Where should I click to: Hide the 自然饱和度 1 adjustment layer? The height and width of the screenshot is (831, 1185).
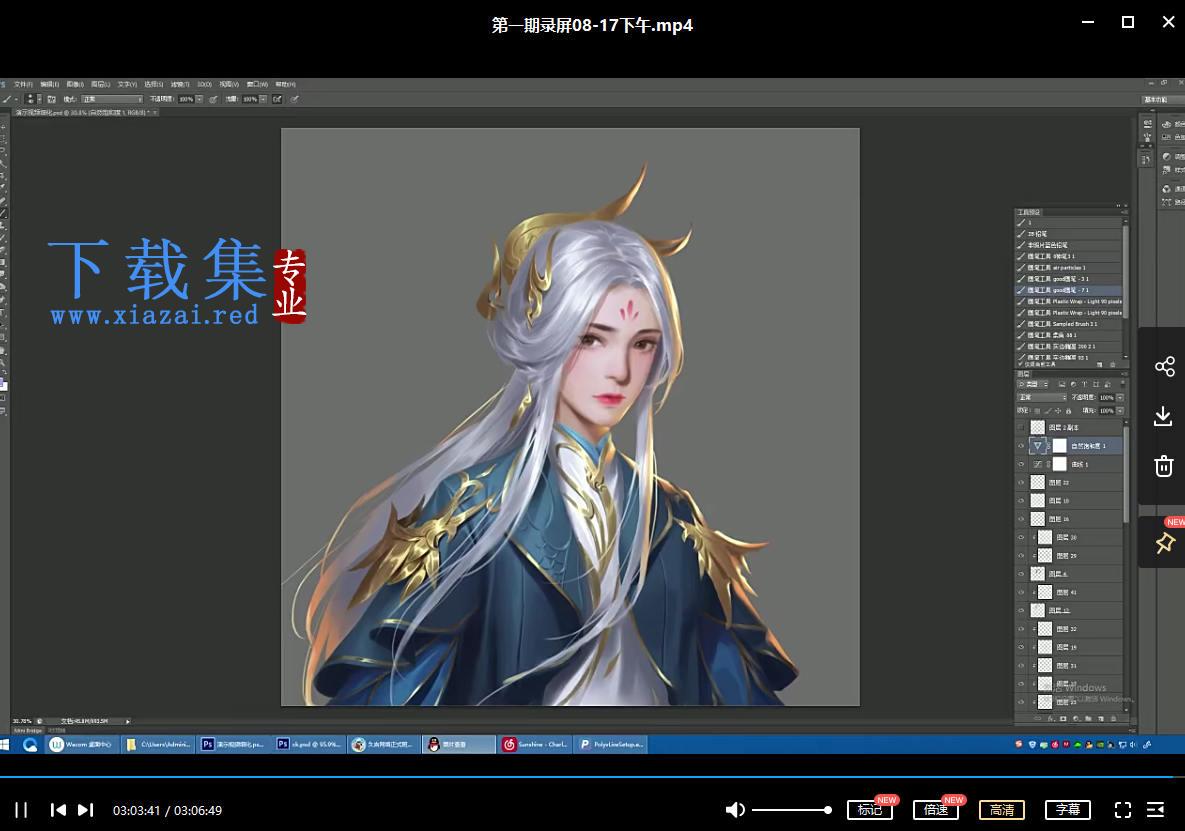tap(1022, 446)
